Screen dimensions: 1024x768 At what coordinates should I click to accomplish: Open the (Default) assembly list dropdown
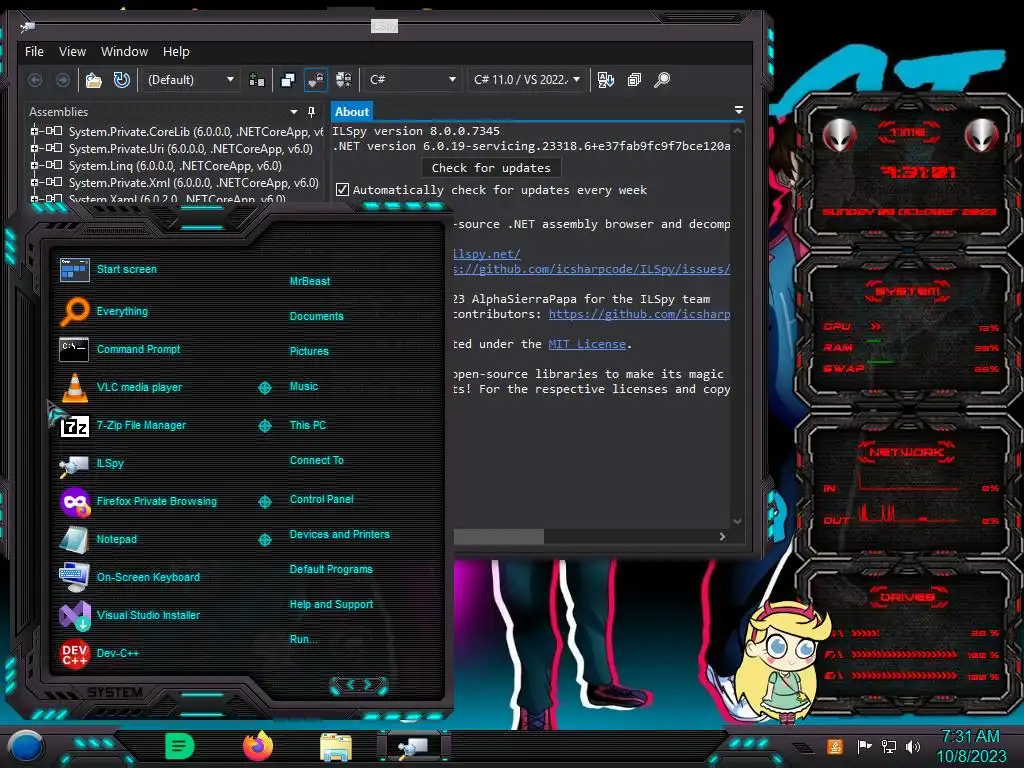[x=190, y=80]
